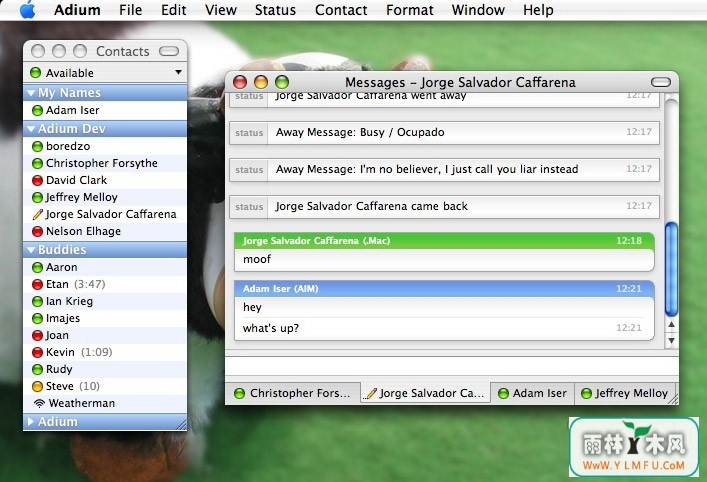Click Kevin's red away icon
The width and height of the screenshot is (707, 482).
[37, 352]
